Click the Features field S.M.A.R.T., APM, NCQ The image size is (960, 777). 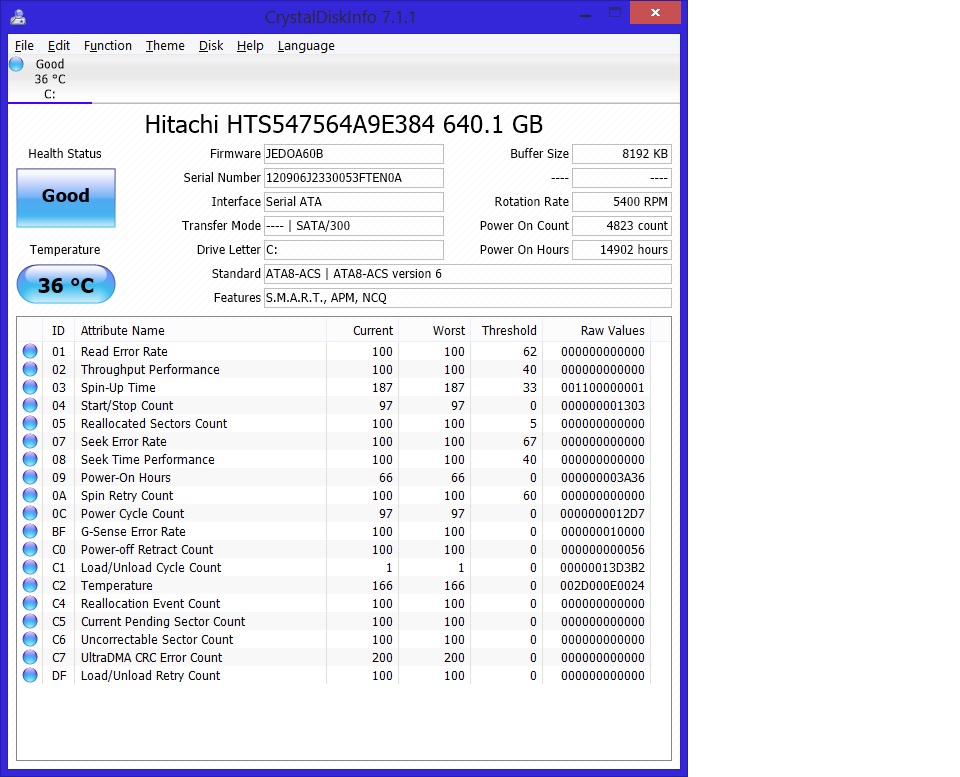(x=468, y=298)
